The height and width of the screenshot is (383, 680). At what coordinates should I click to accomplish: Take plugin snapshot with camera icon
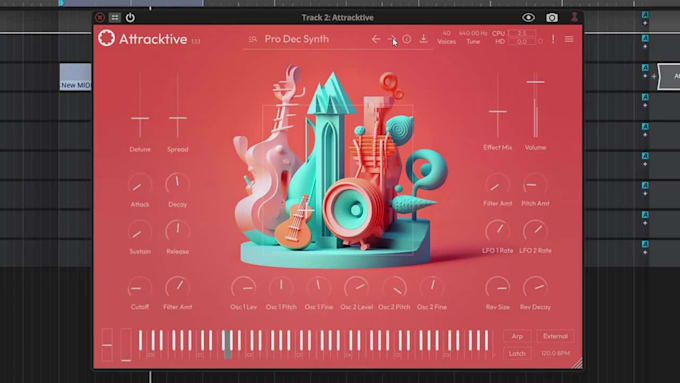point(552,17)
